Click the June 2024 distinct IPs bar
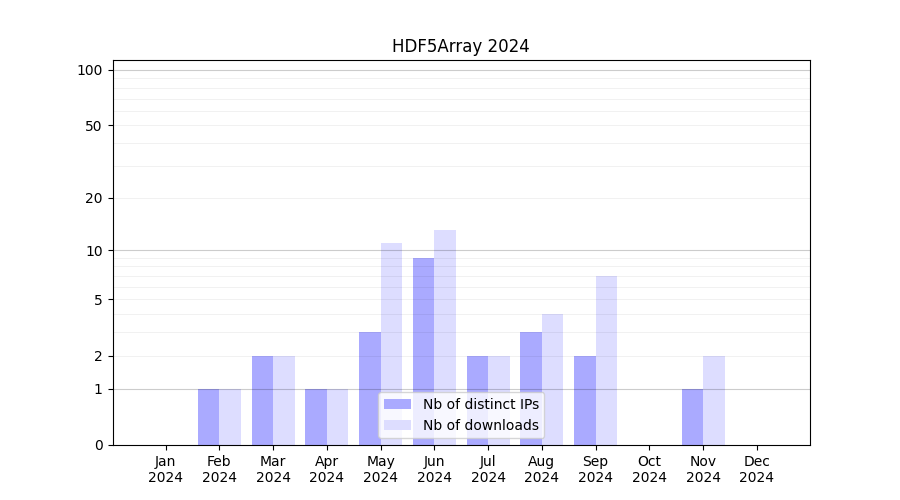Image resolution: width=900 pixels, height=500 pixels. (423, 351)
